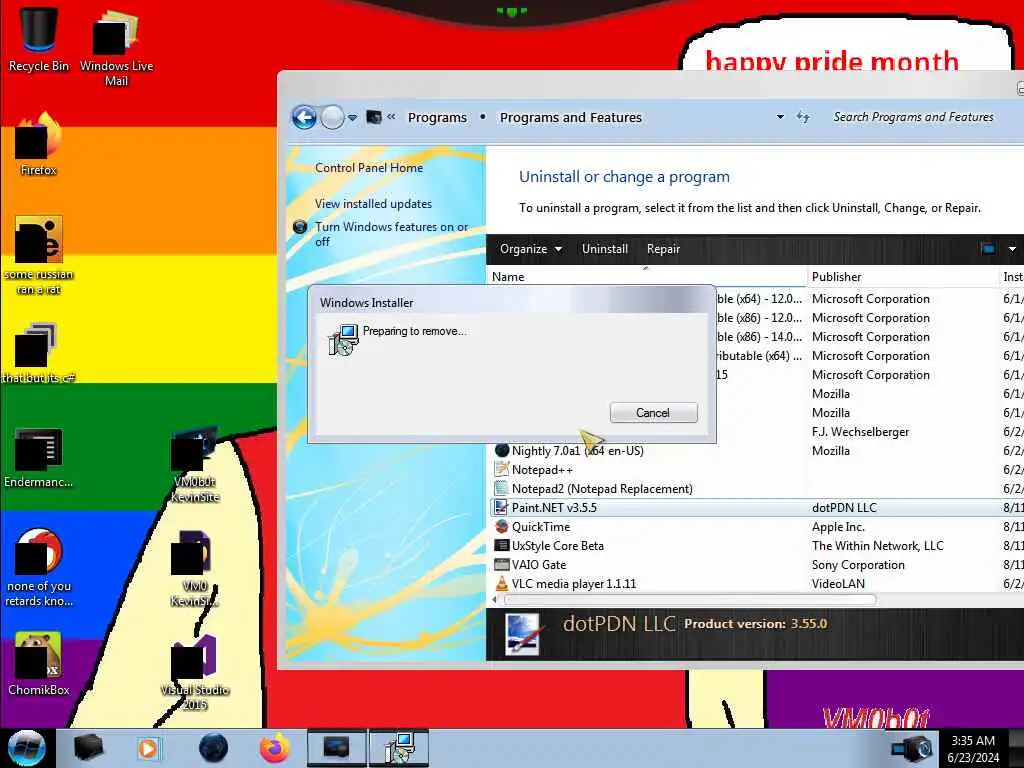
Task: Open 'none of you retards kno...' desktop icon
Action: click(38, 567)
